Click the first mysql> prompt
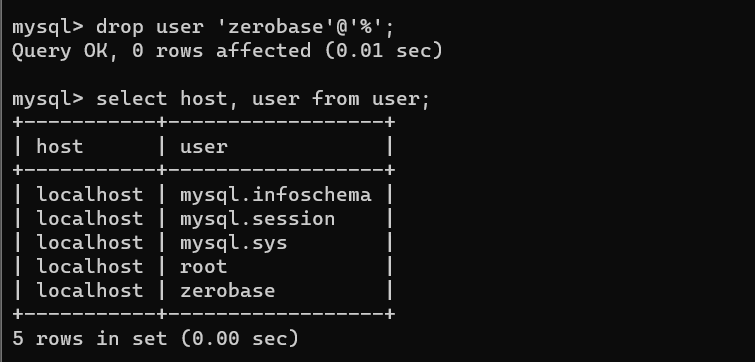755x362 pixels. coord(48,27)
